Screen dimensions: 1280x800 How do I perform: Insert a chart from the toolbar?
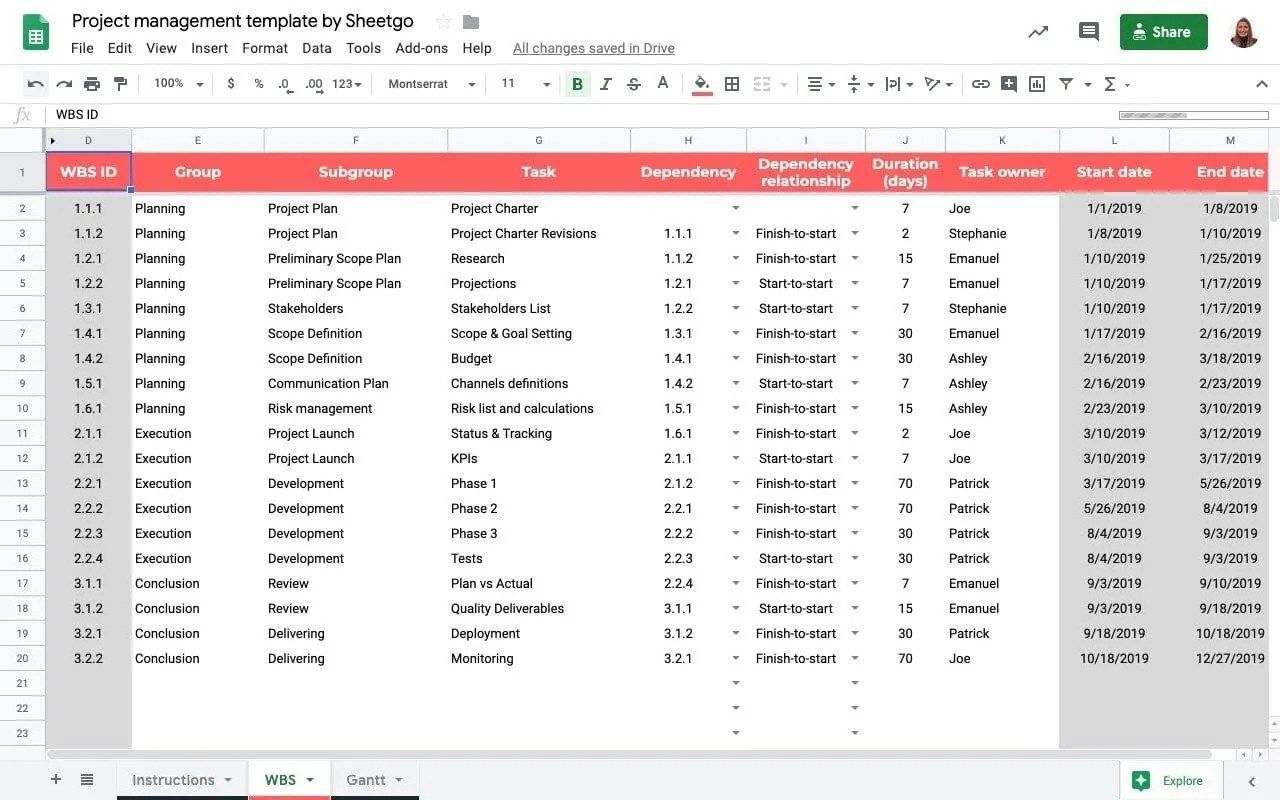pyautogui.click(x=1037, y=84)
